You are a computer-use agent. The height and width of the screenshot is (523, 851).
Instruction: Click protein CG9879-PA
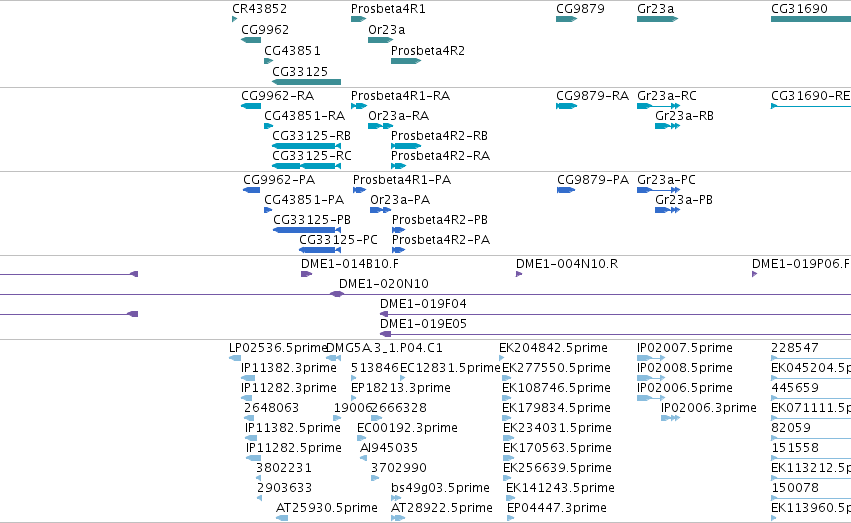[593, 180]
